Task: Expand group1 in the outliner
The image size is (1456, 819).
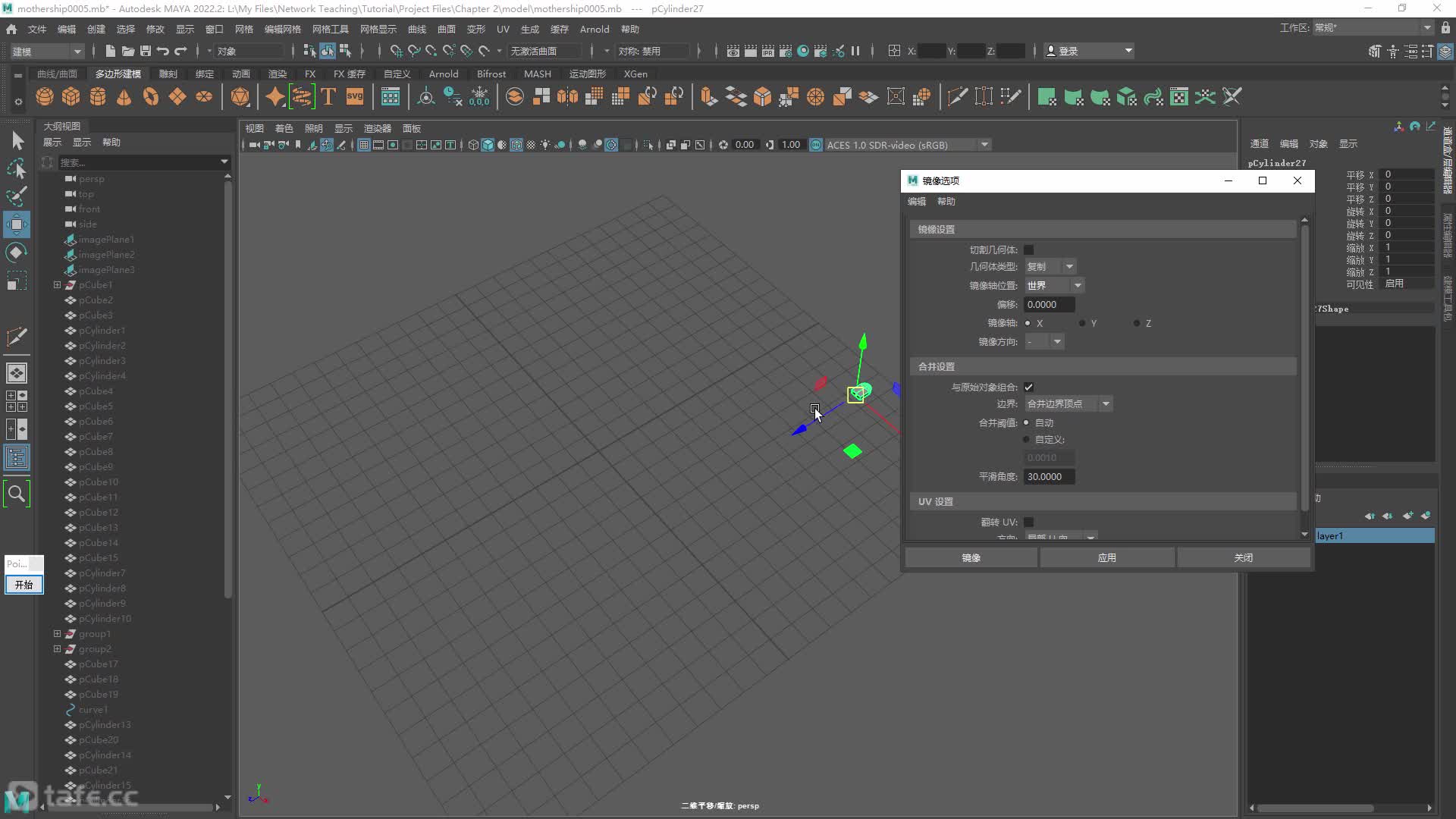Action: 57,633
